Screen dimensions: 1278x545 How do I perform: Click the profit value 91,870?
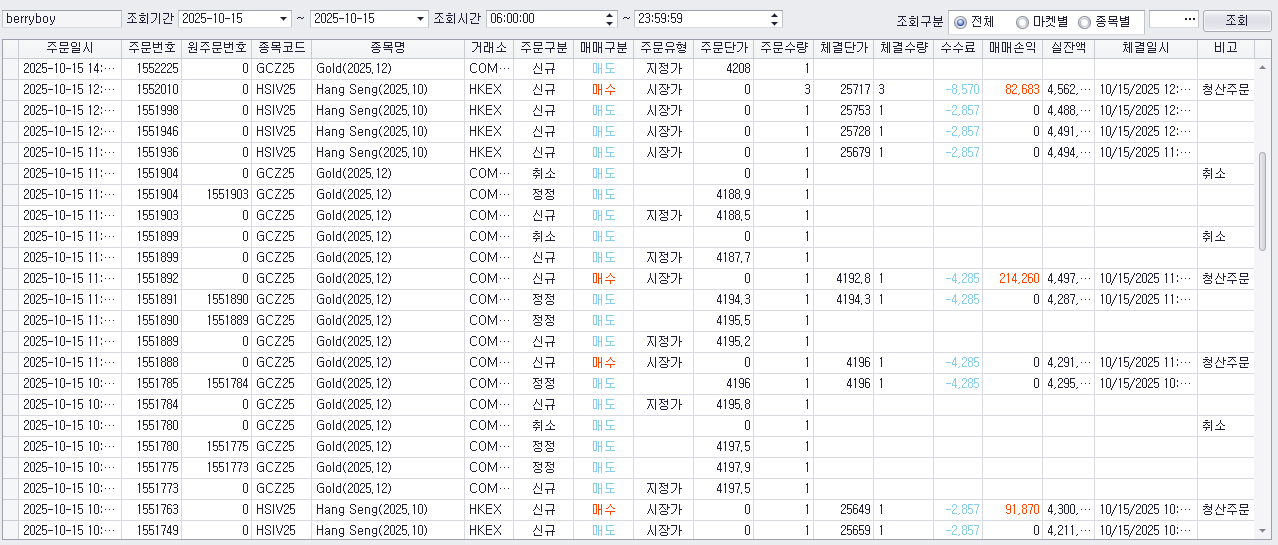1022,510
